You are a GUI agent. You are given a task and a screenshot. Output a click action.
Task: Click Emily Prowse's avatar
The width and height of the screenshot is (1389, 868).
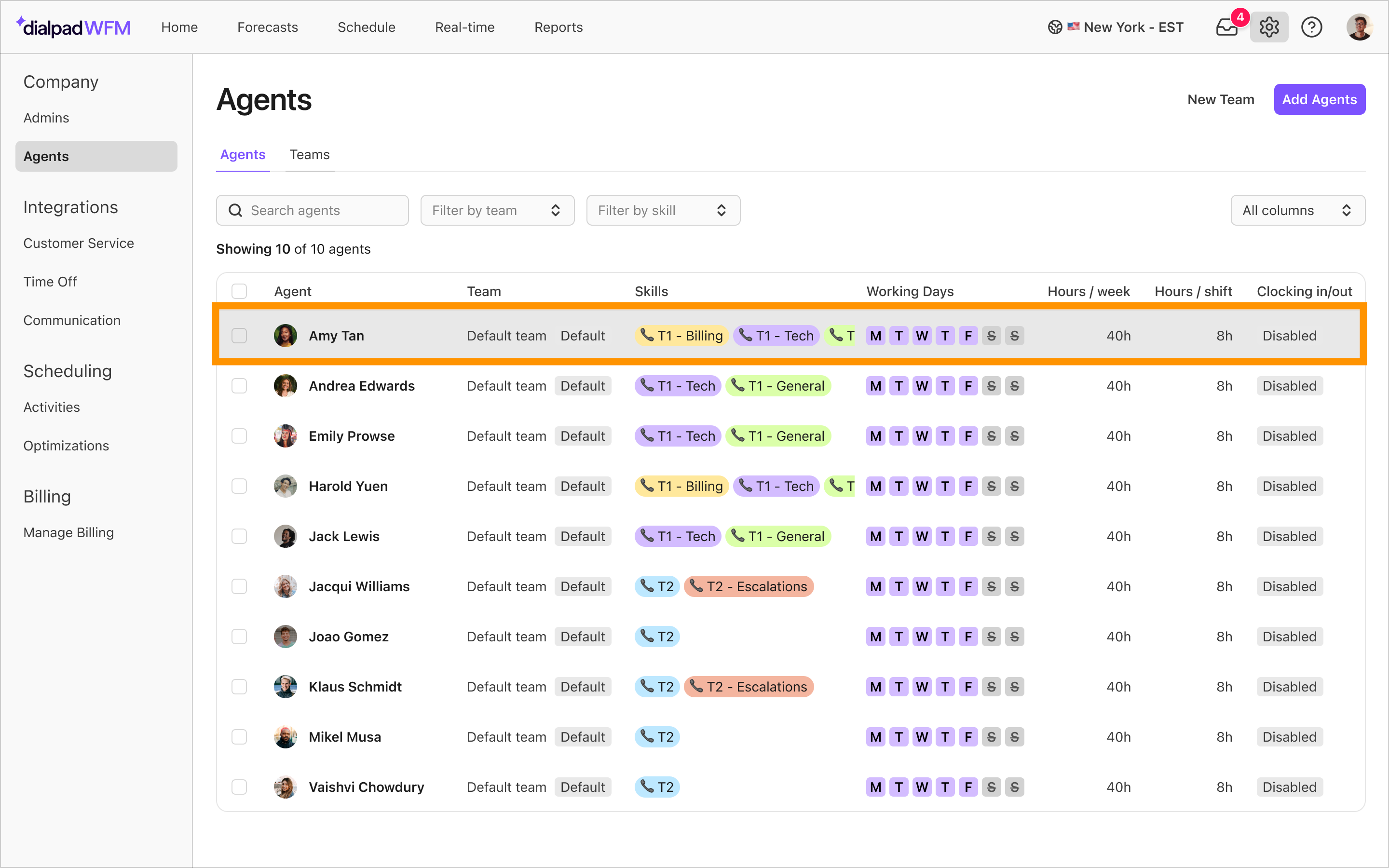(285, 436)
